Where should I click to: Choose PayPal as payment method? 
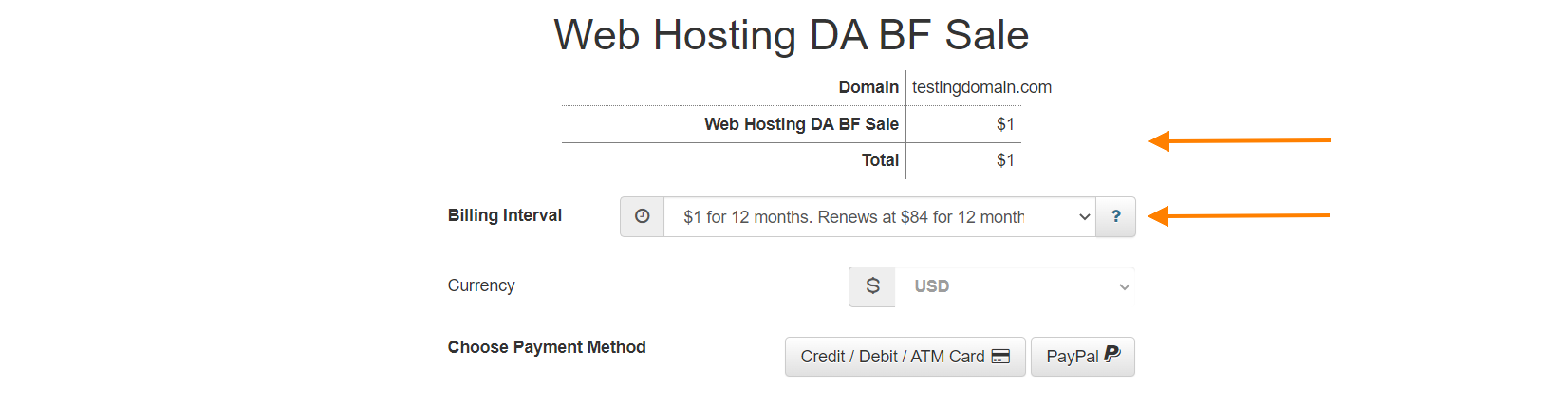click(x=1083, y=357)
